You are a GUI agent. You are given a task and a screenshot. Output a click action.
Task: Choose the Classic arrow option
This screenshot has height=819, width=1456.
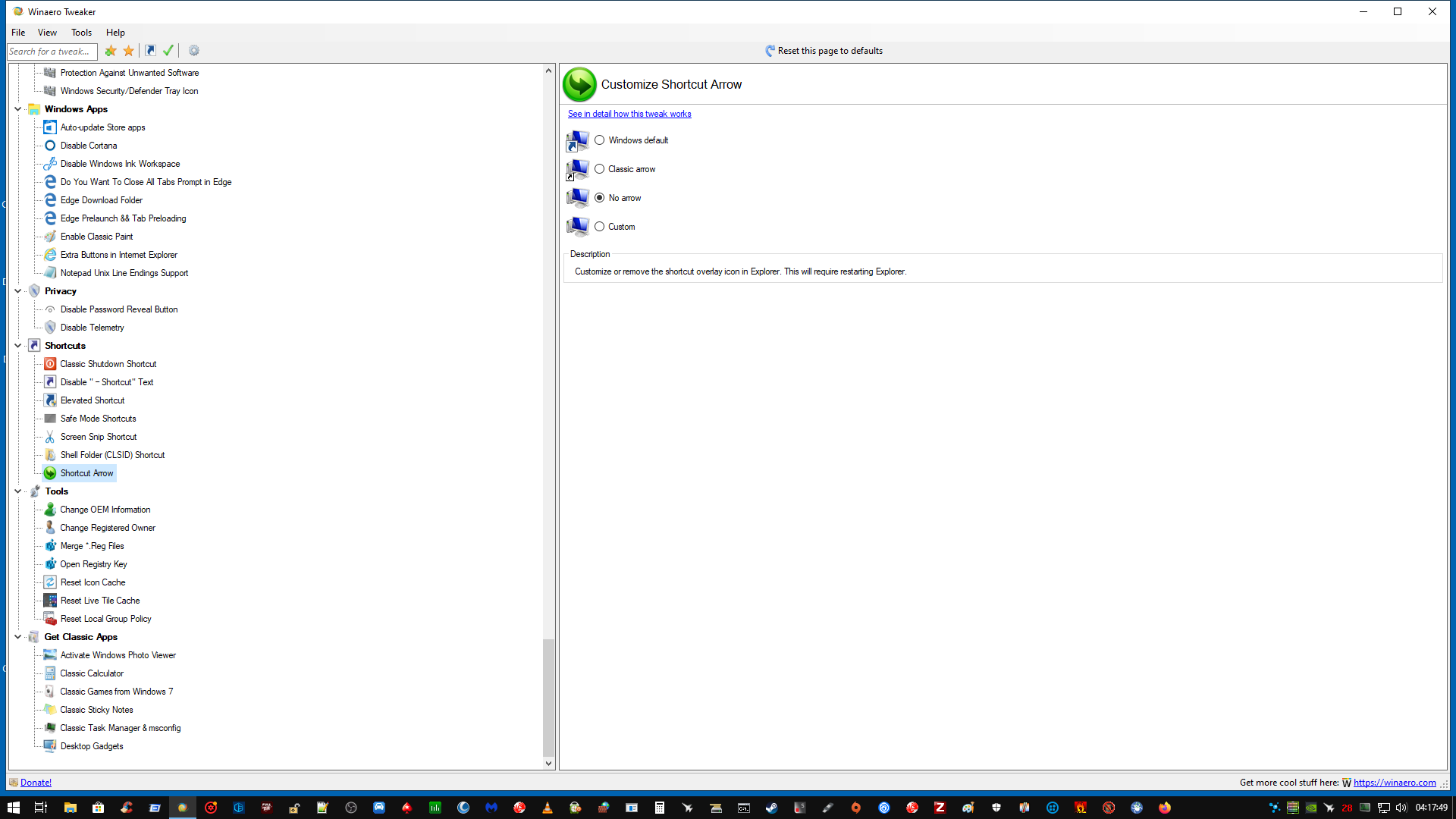tap(600, 169)
